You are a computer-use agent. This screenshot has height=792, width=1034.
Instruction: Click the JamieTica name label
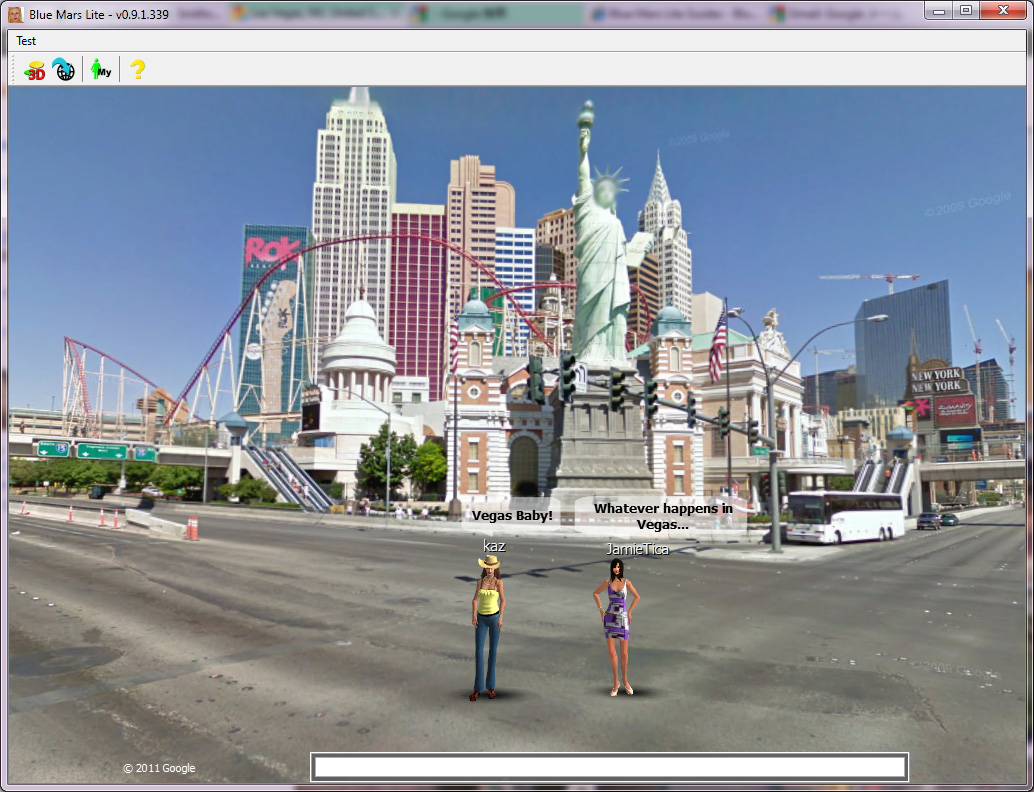click(637, 549)
